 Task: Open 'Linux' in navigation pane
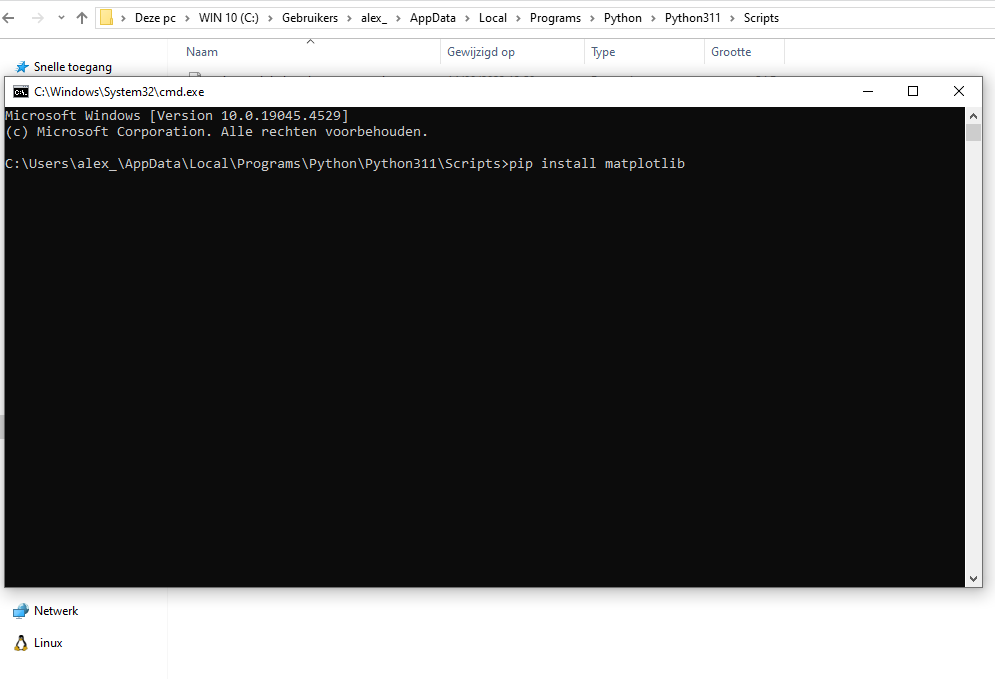pyautogui.click(x=48, y=643)
